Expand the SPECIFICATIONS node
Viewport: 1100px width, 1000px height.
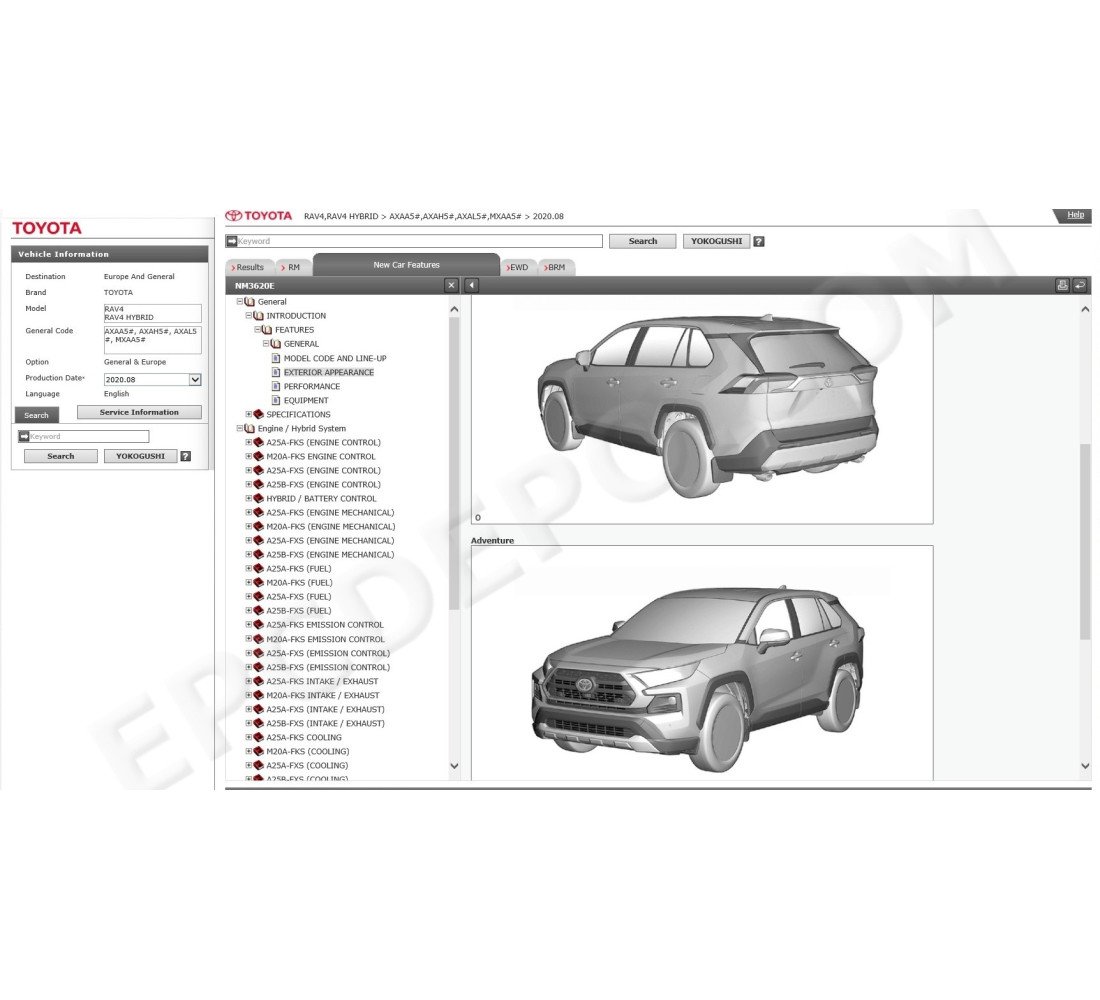(x=248, y=414)
